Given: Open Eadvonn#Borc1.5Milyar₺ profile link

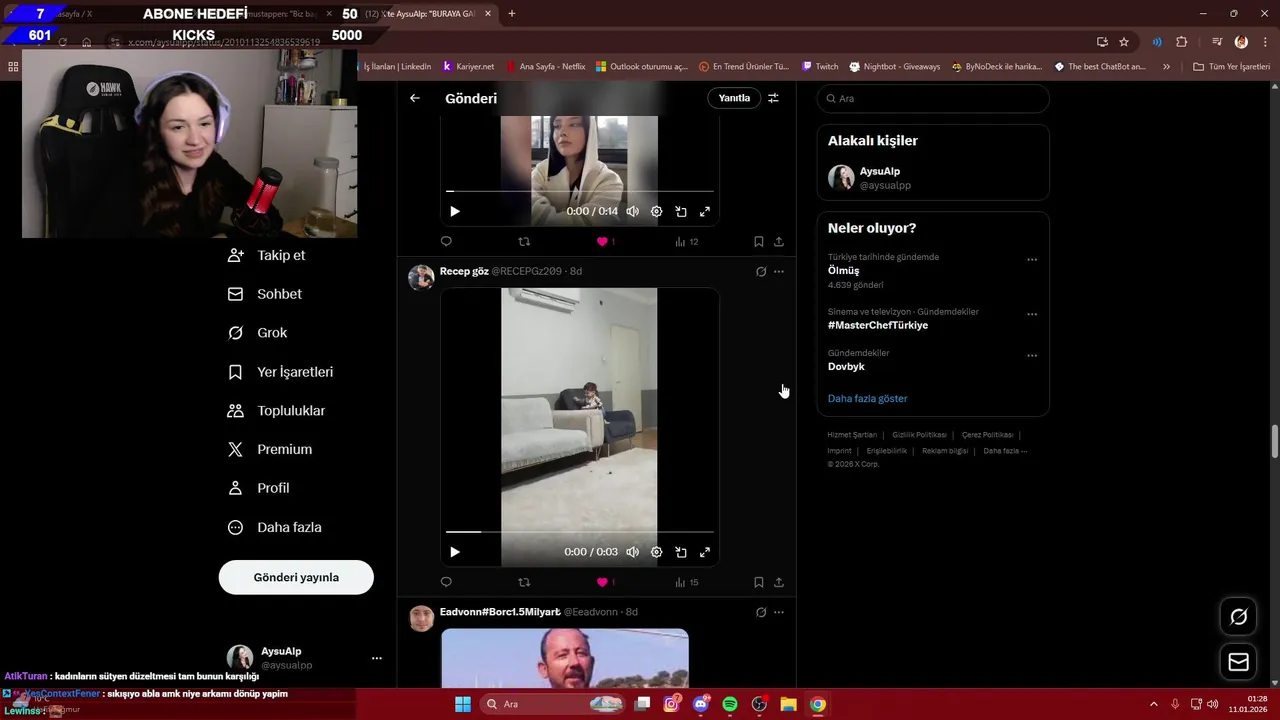Looking at the screenshot, I should click(500, 612).
